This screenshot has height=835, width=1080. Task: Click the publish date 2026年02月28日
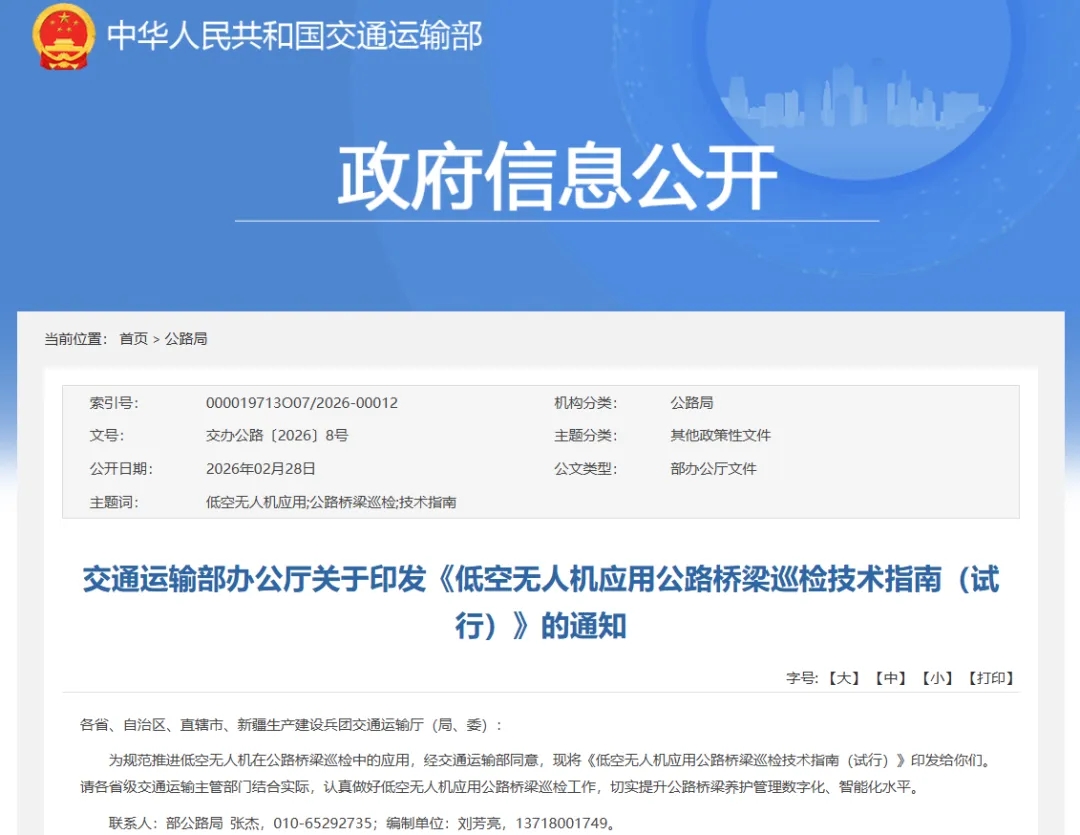click(260, 469)
